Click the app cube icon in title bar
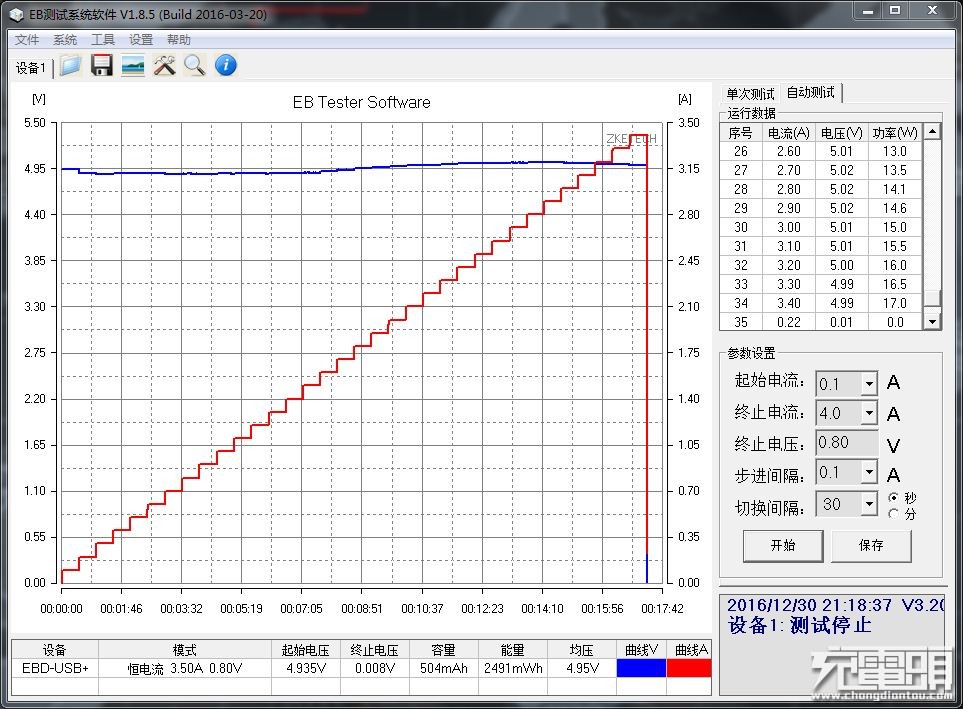Screen dimensions: 963x709 pos(15,12)
